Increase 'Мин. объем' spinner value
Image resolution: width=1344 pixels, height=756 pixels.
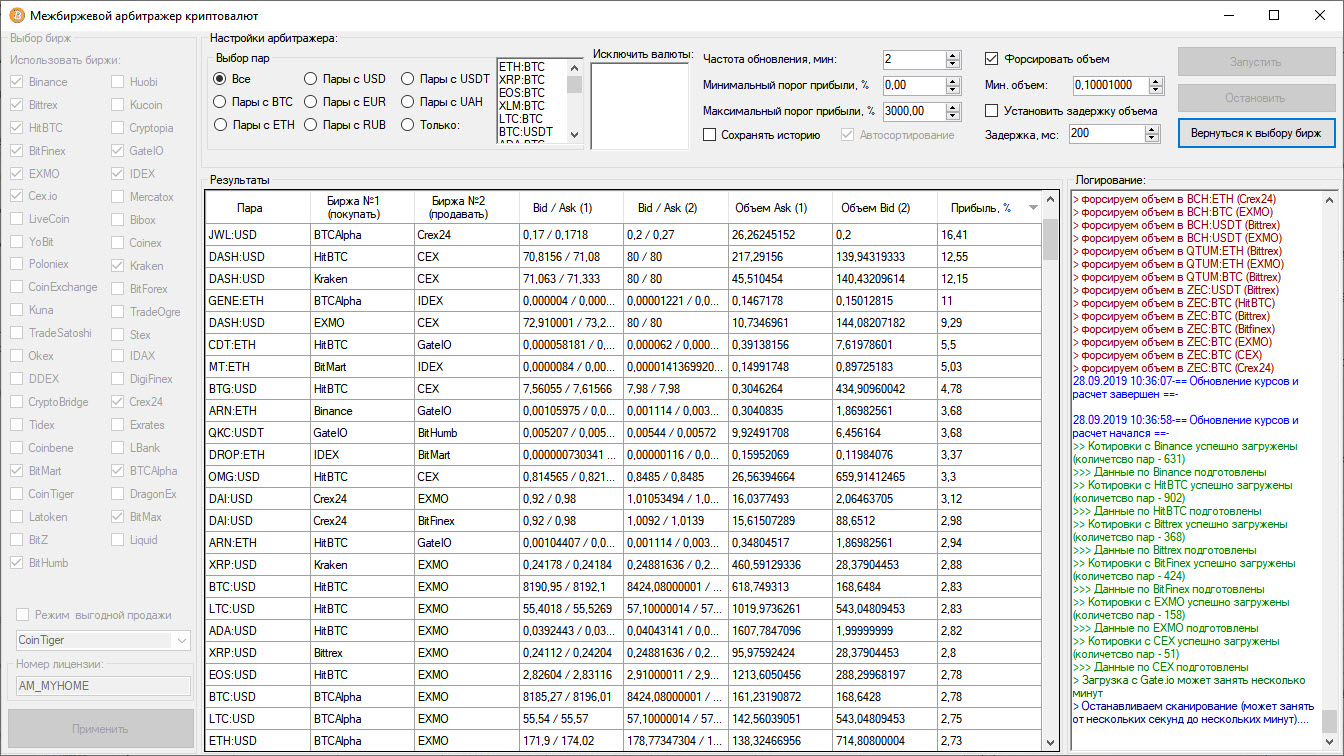tap(1157, 81)
